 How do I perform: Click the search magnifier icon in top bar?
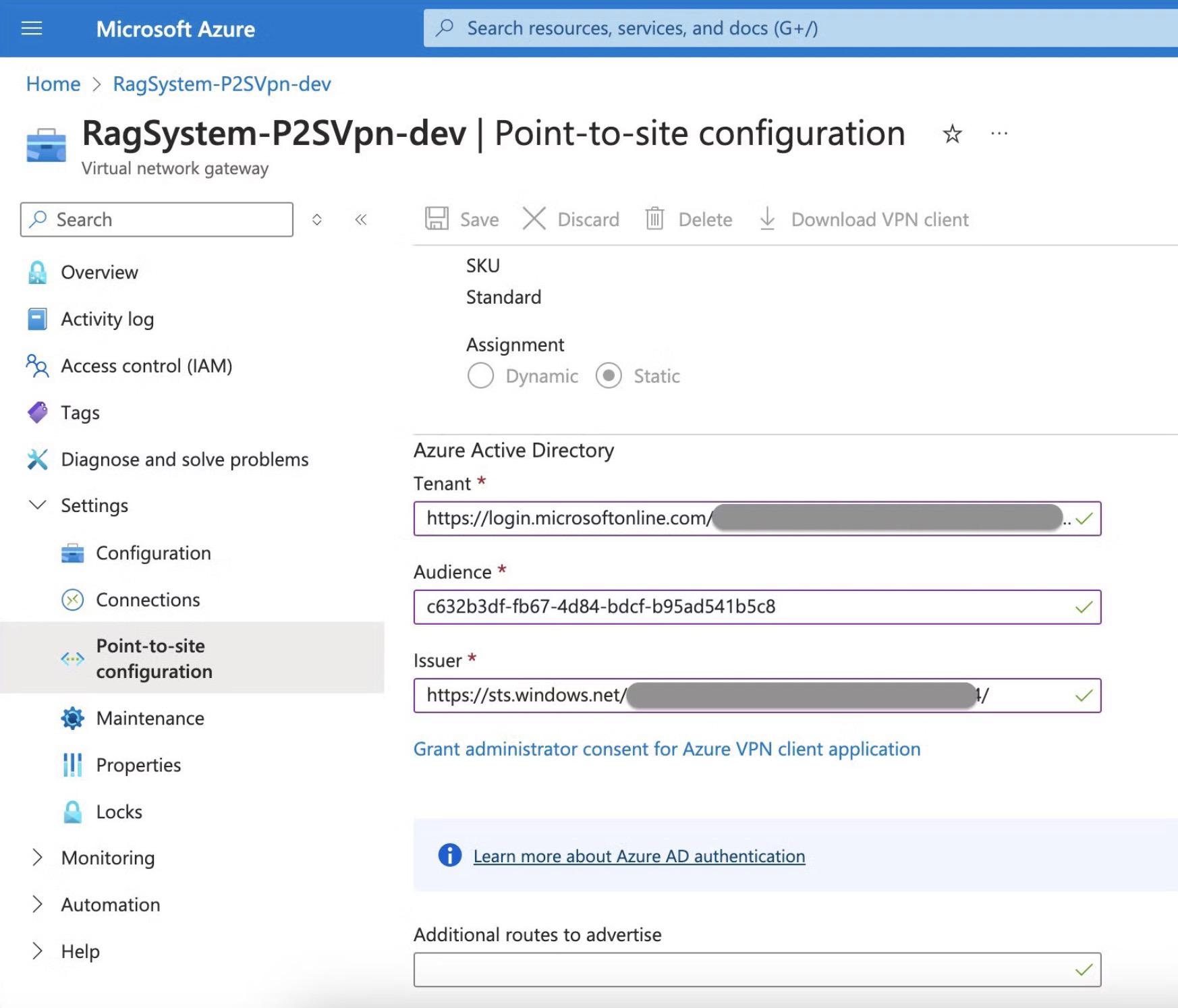(445, 28)
